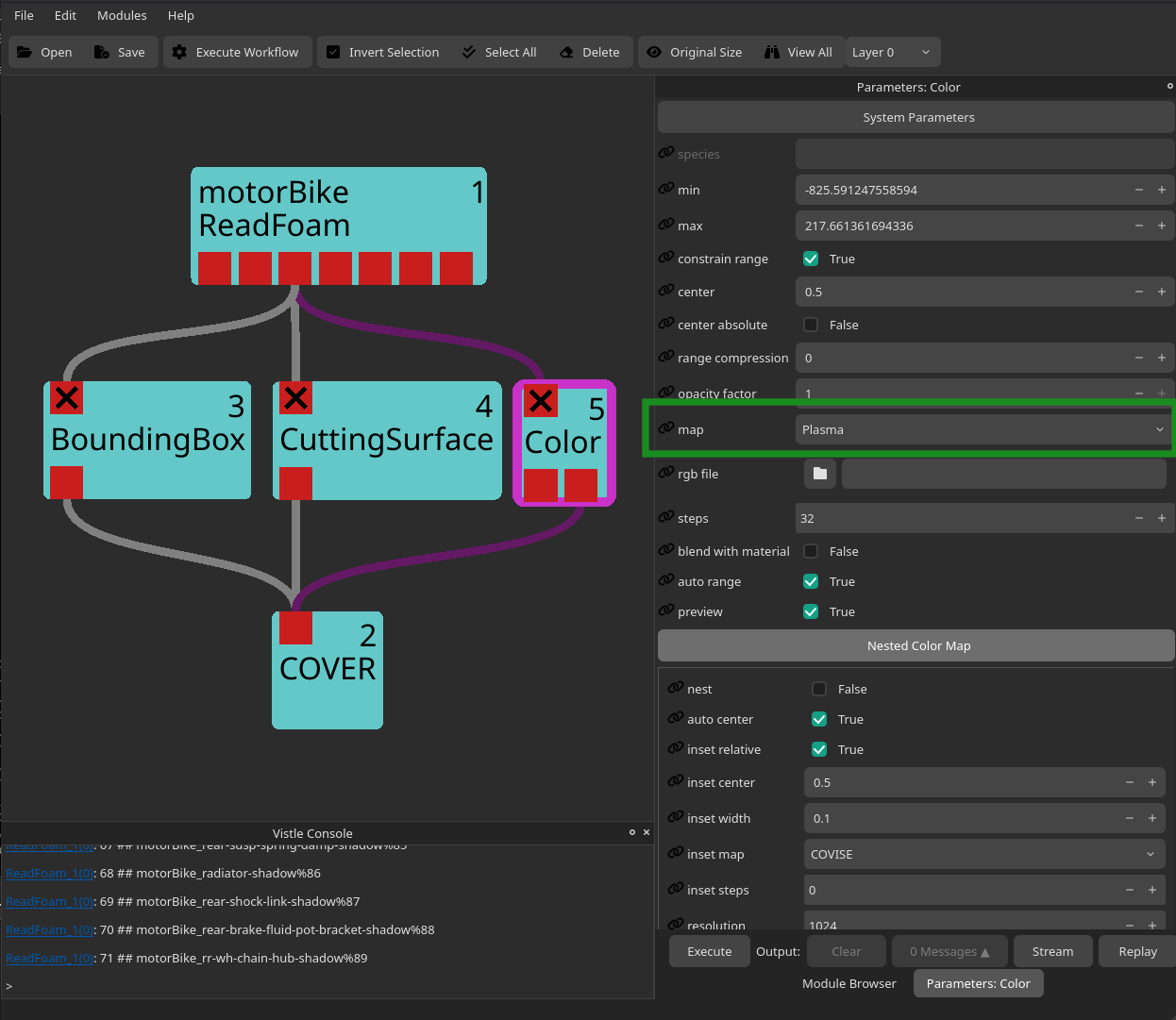Click link icon next to nest parameter
Viewport: 1176px width, 1020px height.
676,688
